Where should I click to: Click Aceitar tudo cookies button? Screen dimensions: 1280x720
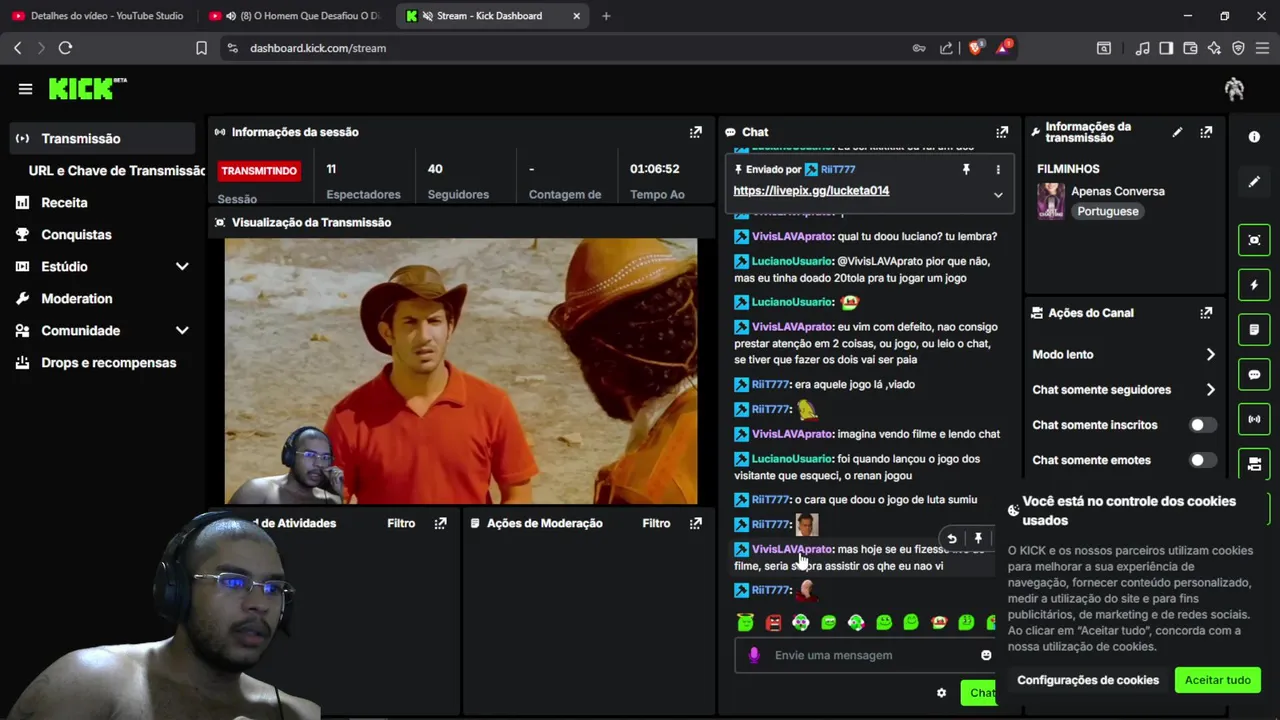1217,680
